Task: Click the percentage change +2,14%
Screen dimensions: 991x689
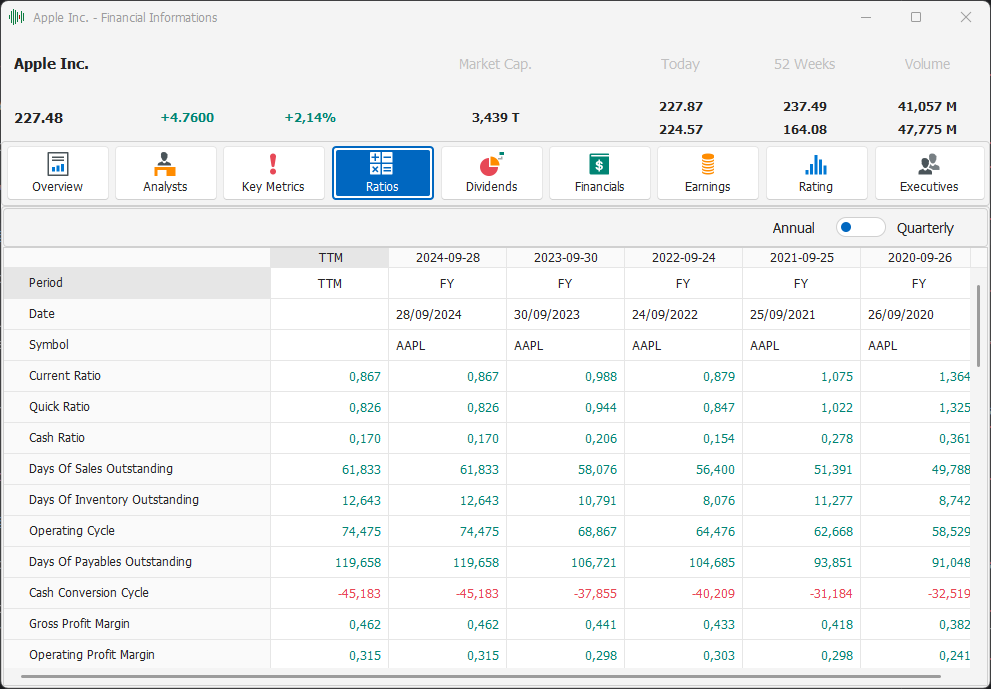Action: coord(310,118)
